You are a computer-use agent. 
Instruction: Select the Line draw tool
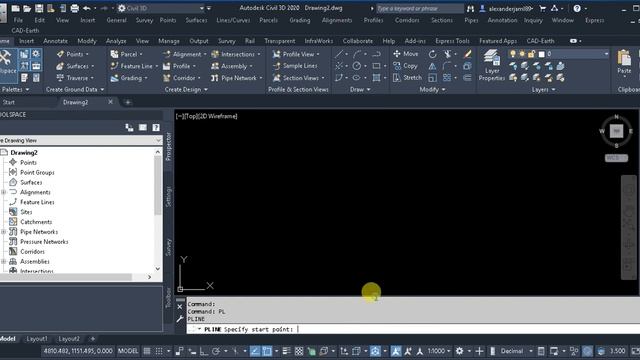(x=339, y=54)
